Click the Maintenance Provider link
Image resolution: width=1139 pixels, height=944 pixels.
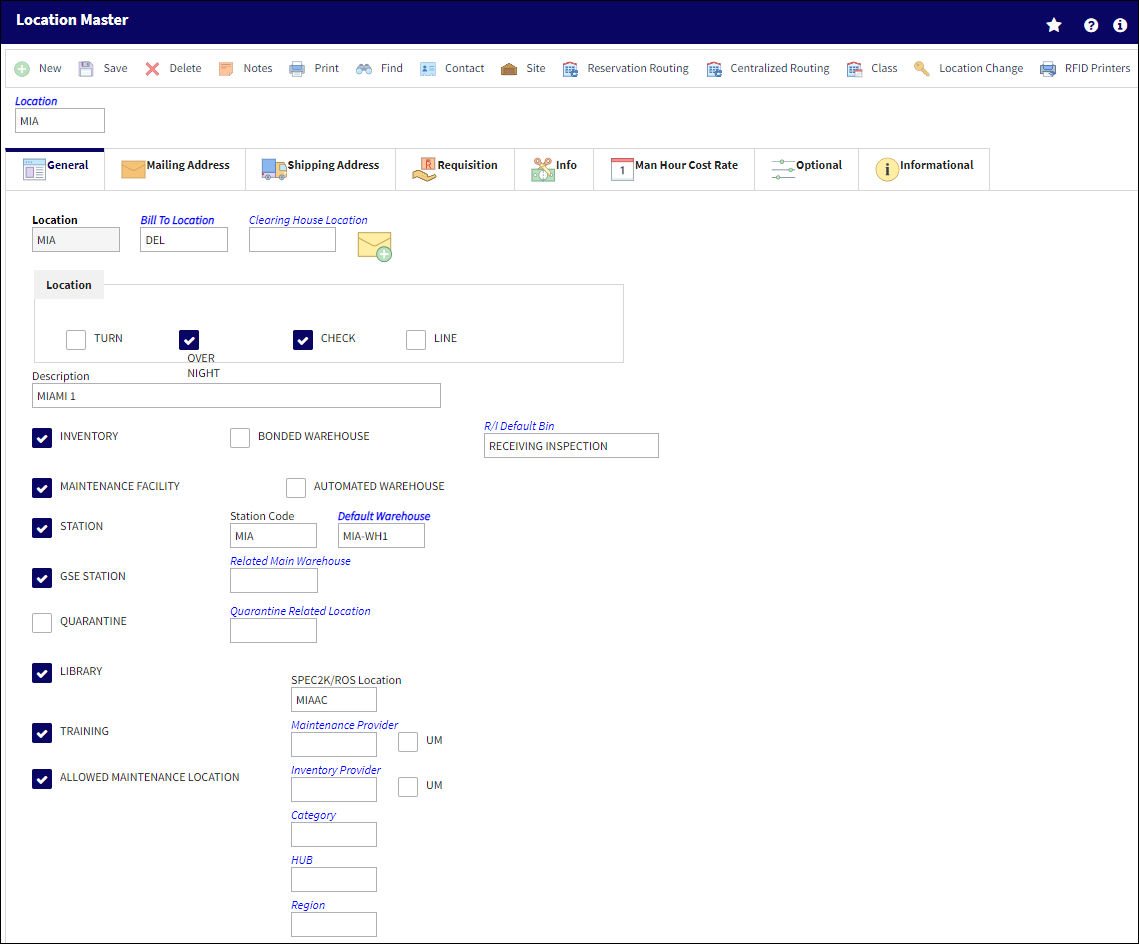coord(345,725)
